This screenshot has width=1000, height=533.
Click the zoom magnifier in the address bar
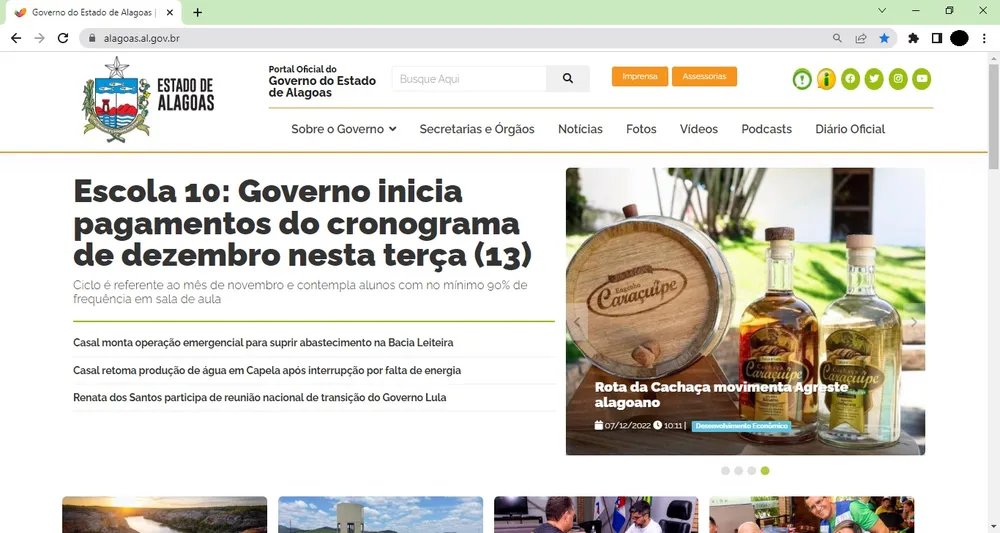(x=837, y=38)
